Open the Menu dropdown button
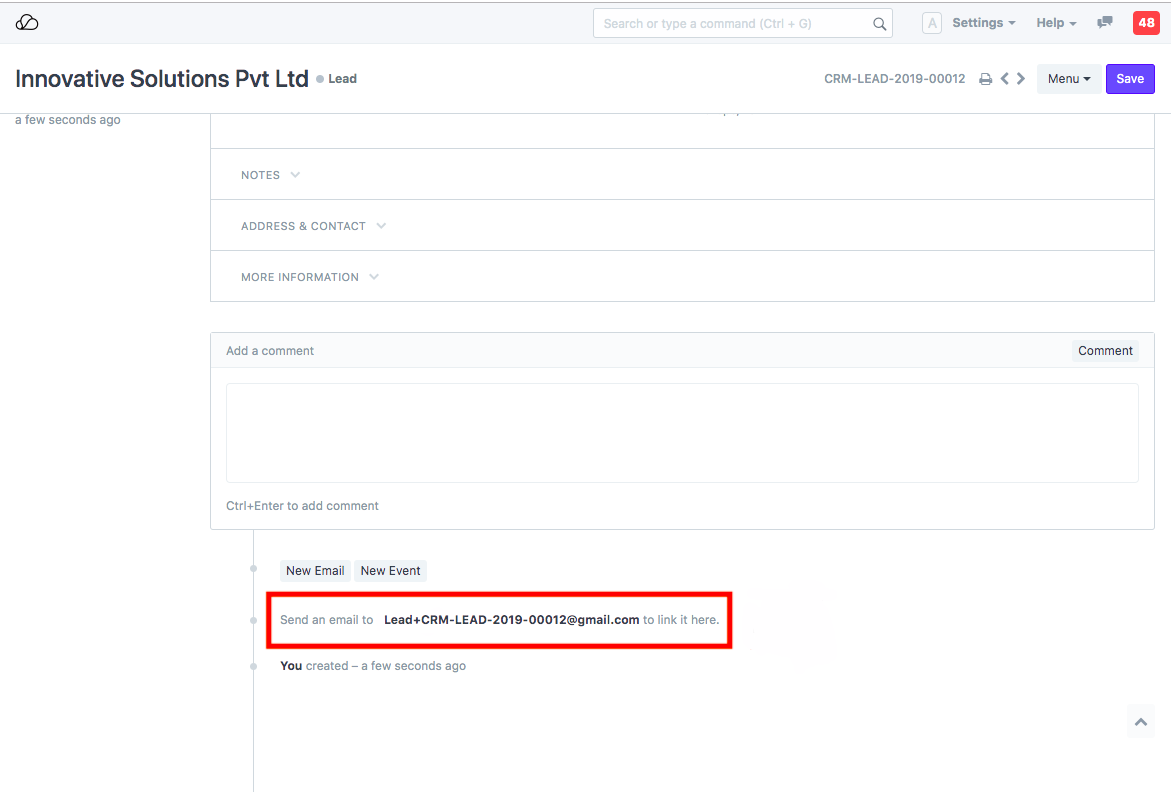Image resolution: width=1171 pixels, height=792 pixels. pos(1069,79)
